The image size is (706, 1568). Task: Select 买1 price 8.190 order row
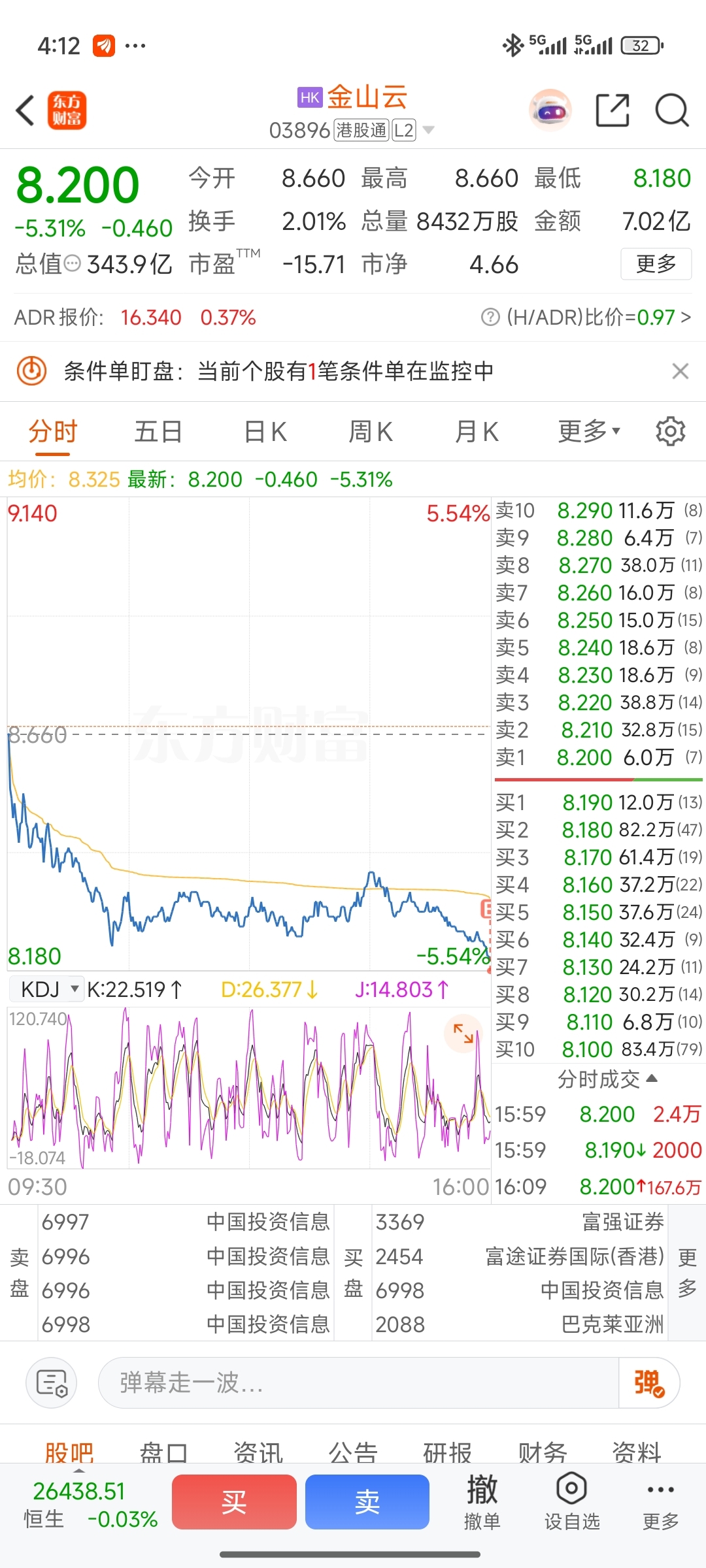[x=598, y=802]
